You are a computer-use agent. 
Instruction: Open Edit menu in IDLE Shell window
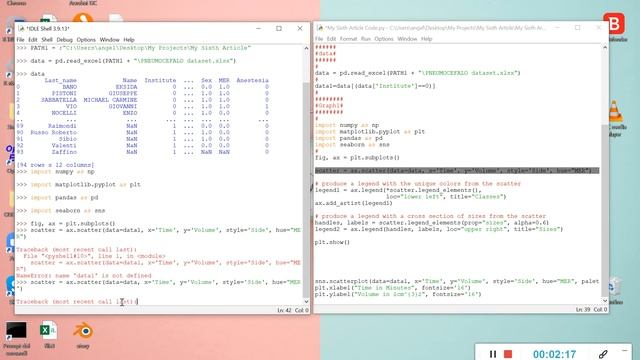[x=33, y=40]
